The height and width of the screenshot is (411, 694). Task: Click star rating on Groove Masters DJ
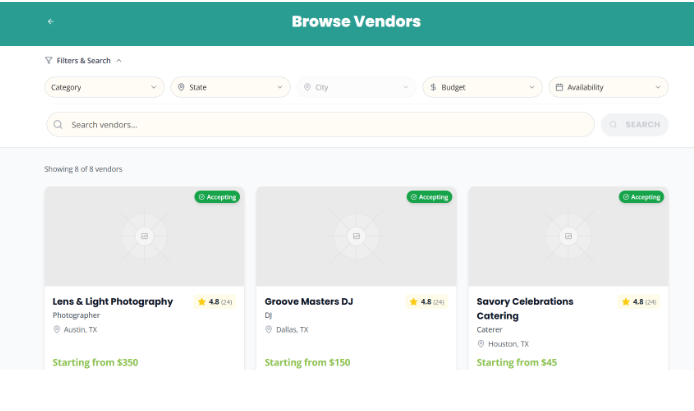point(427,302)
